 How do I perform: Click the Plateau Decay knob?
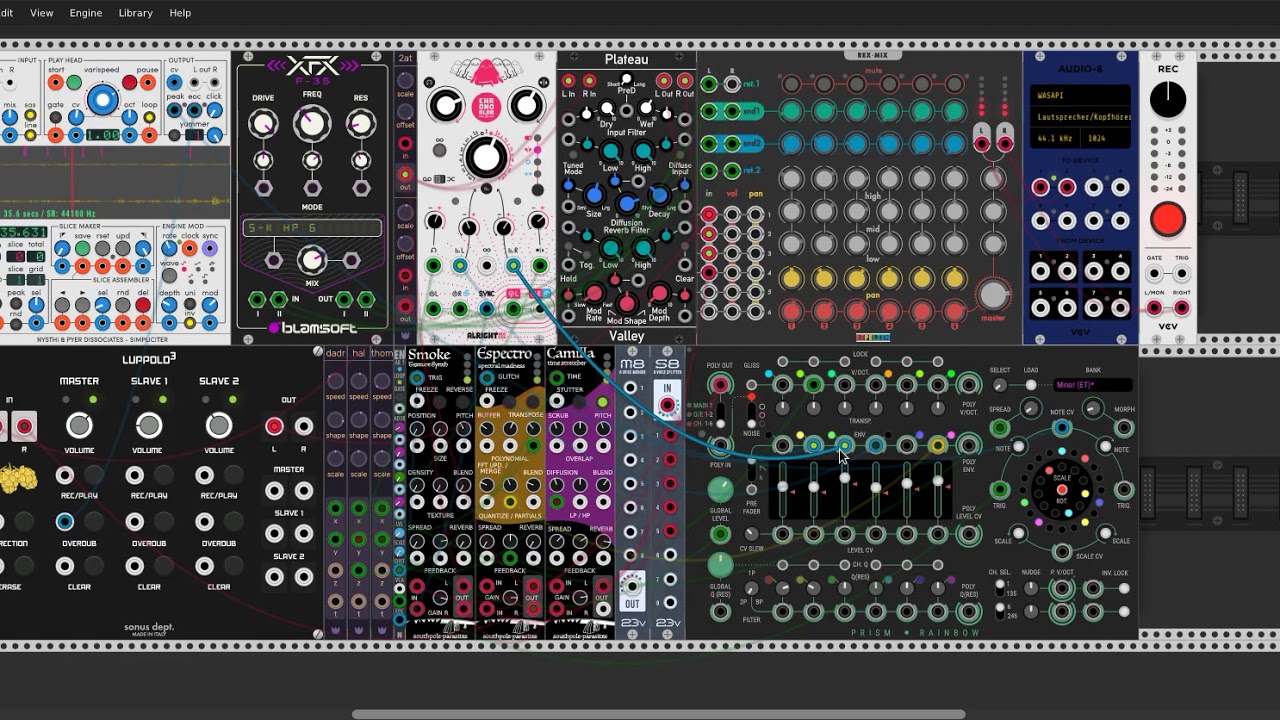(x=659, y=194)
